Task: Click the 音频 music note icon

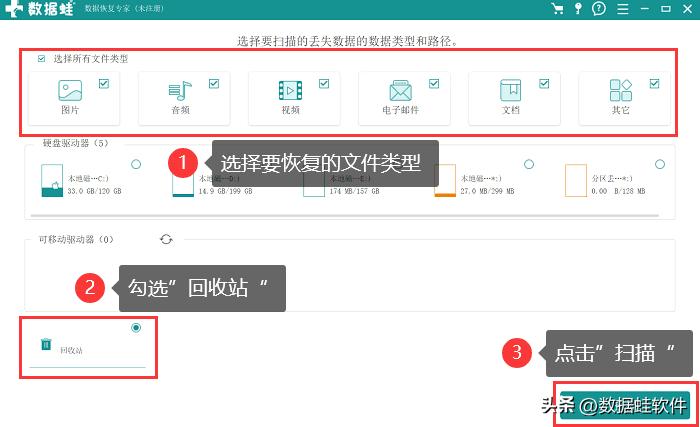Action: click(180, 91)
